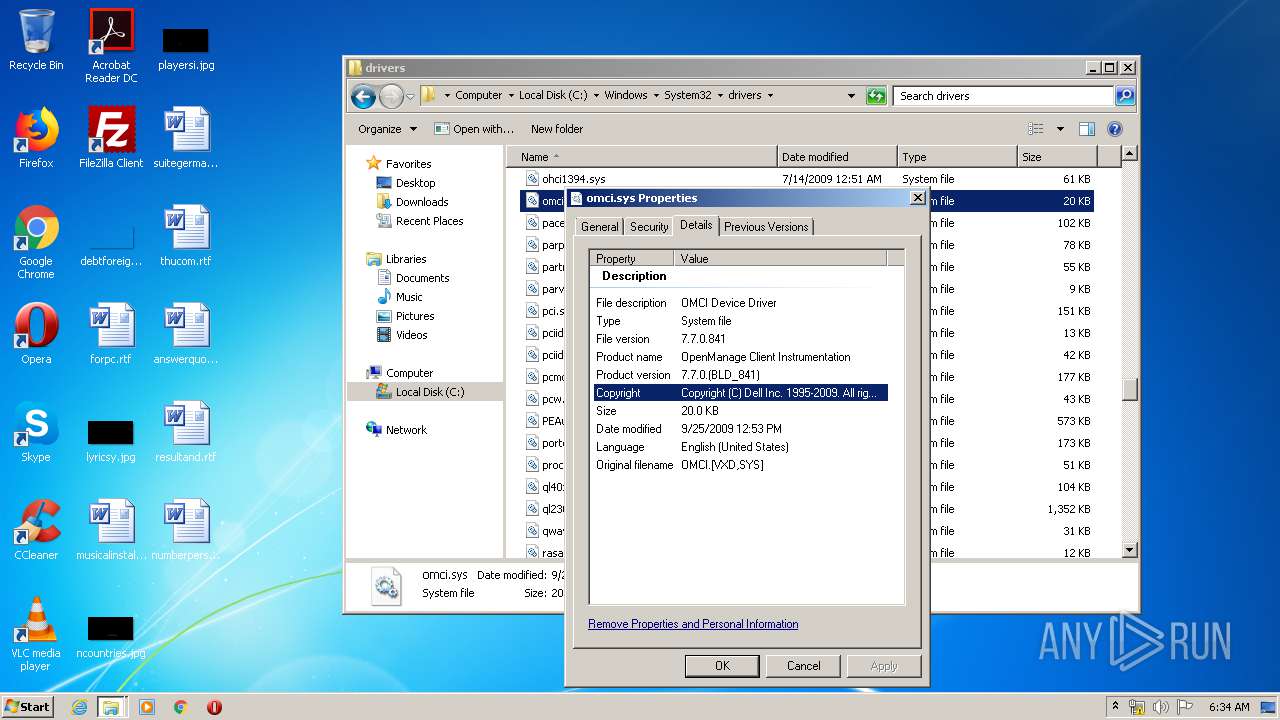Launch FileZilla Client shortcut
This screenshot has width=1280, height=720.
click(111, 138)
